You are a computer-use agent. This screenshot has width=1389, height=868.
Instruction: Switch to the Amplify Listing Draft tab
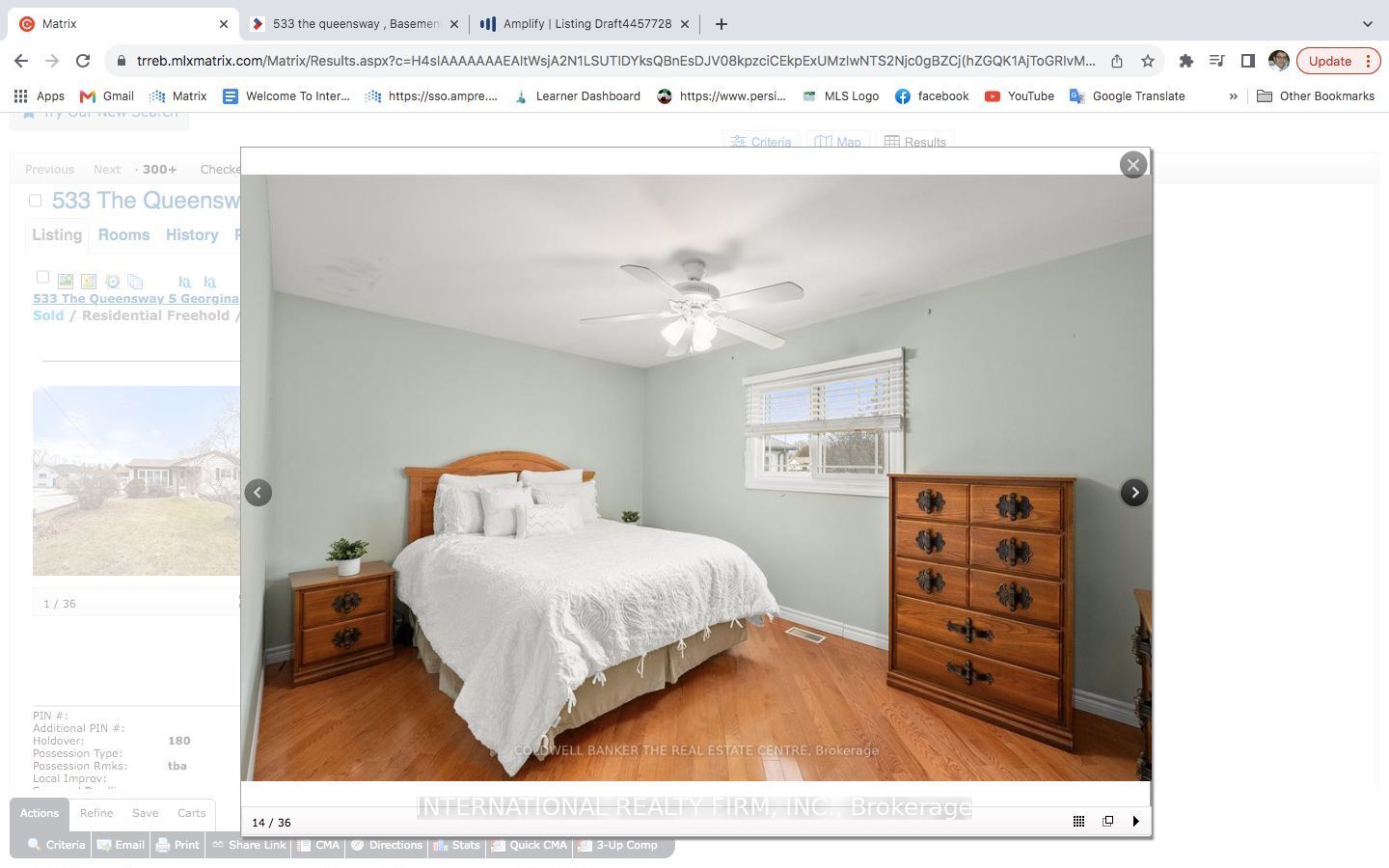pyautogui.click(x=586, y=24)
